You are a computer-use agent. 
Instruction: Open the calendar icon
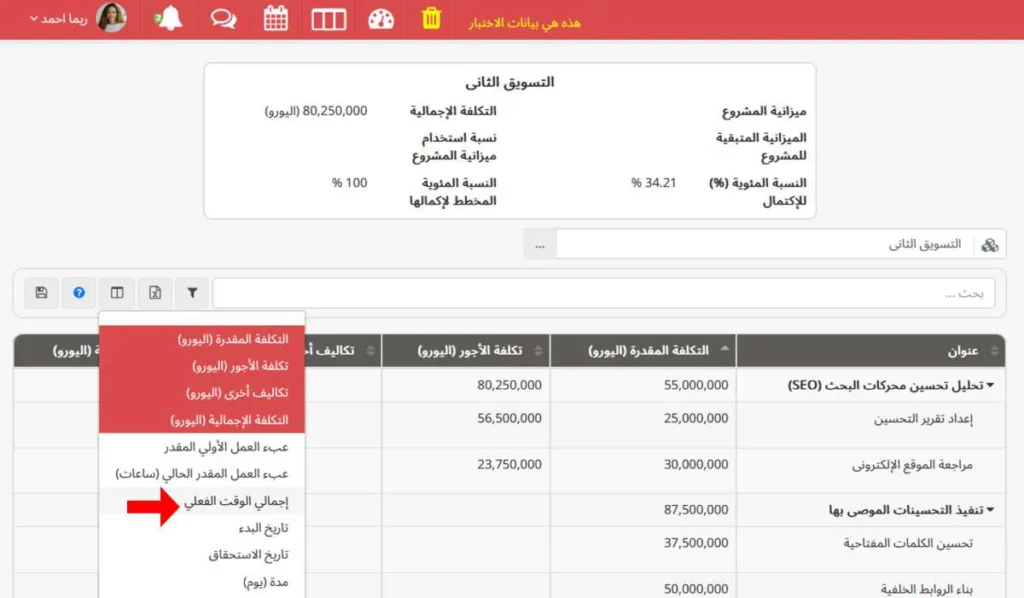[275, 19]
